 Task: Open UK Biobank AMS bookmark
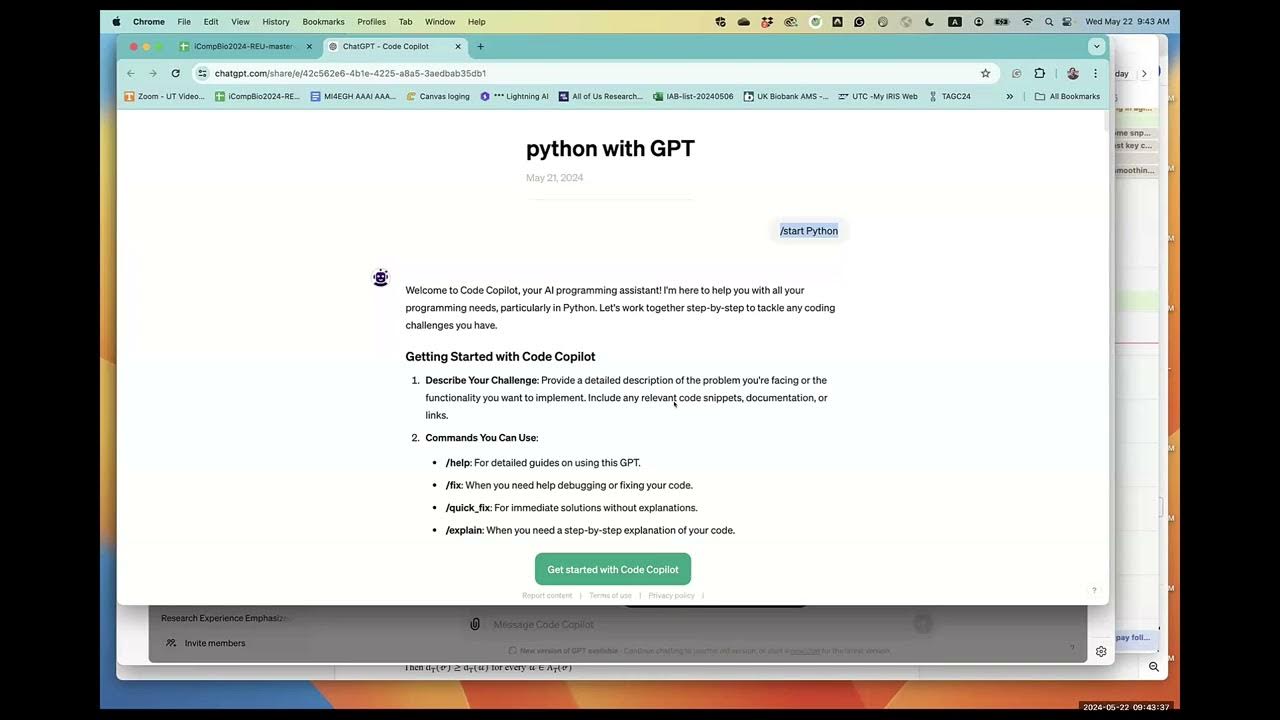tap(786, 97)
